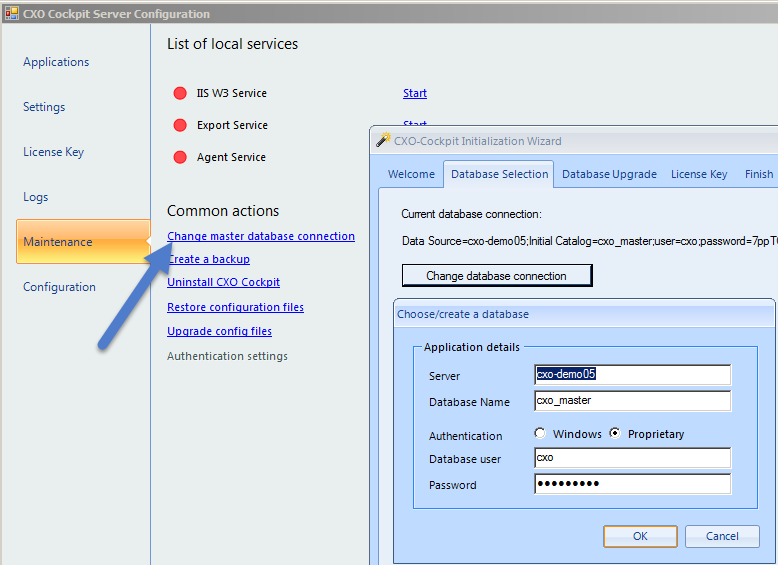This screenshot has height=565, width=778.
Task: Click Authentication settings text
Action: coord(227,356)
